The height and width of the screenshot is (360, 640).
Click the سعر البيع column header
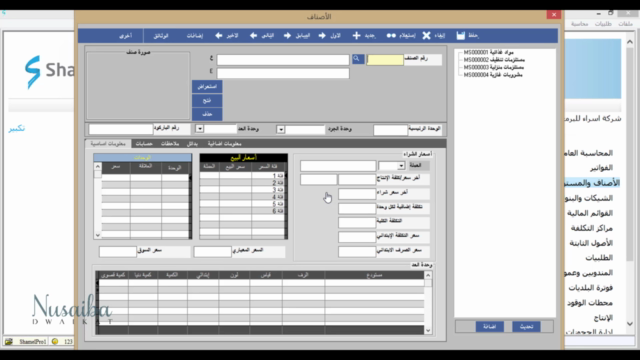click(235, 167)
